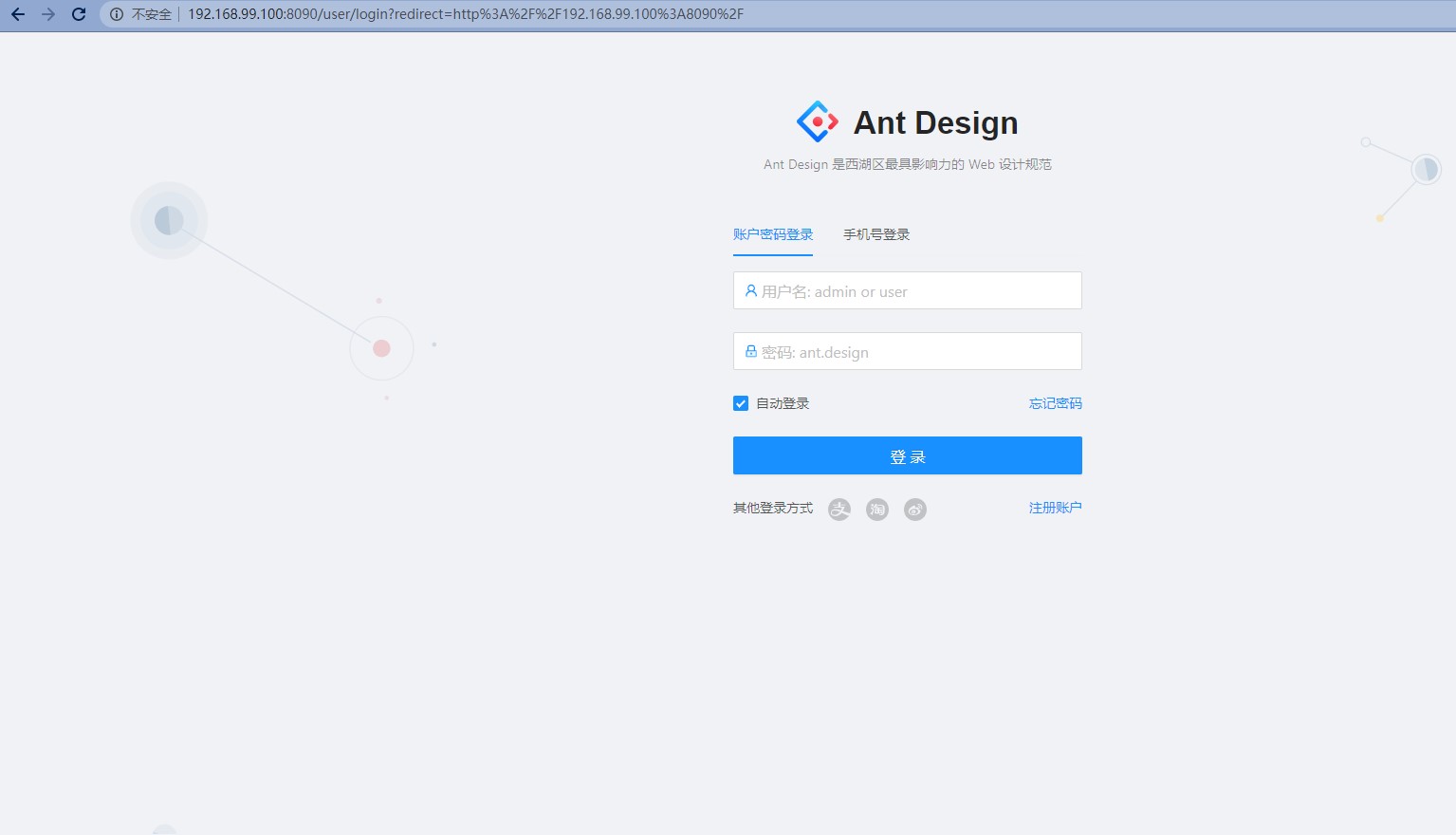Sign in with the Alipay icon
This screenshot has height=835, width=1456.
(x=839, y=510)
